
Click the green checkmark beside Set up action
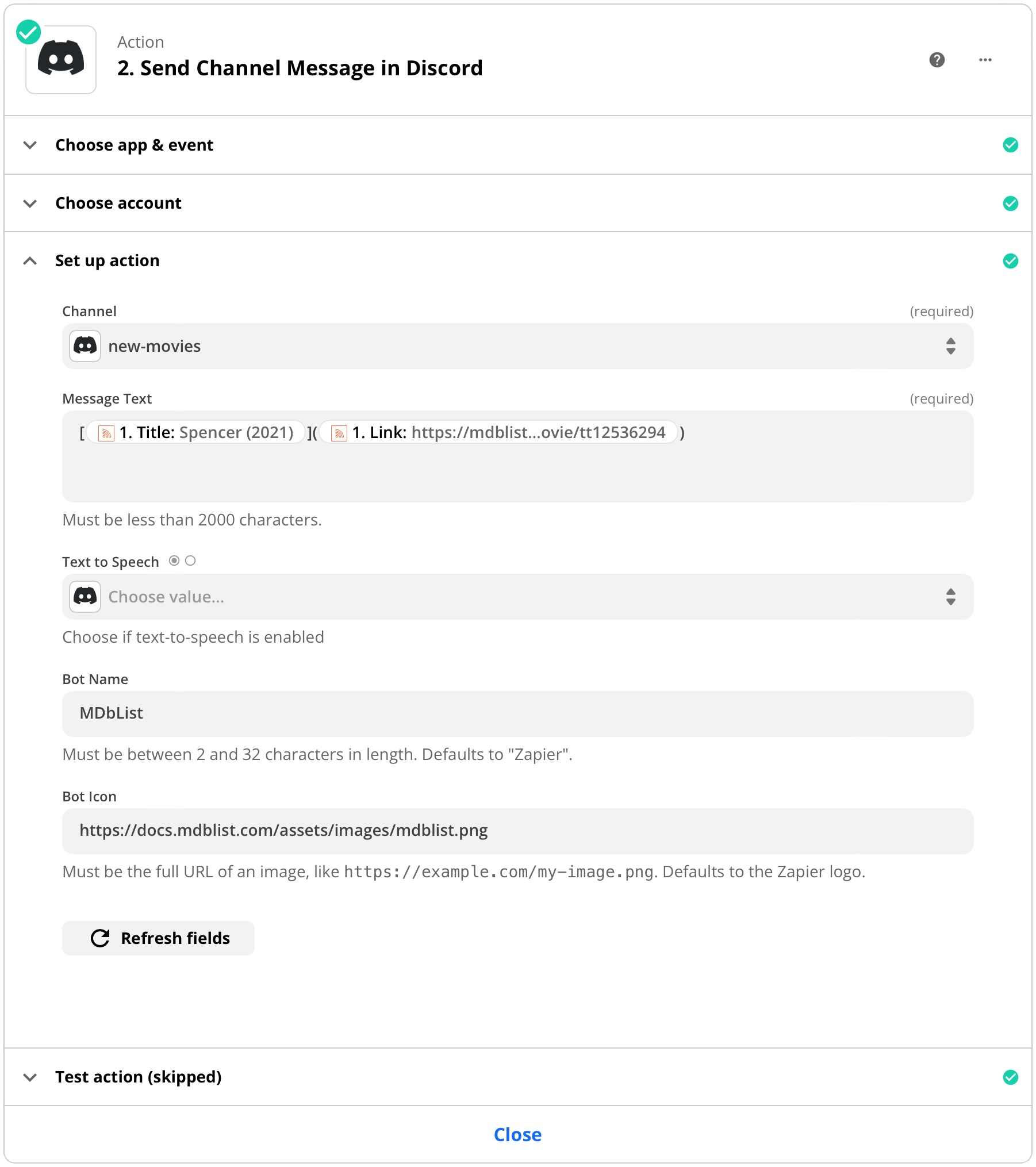tap(1010, 261)
